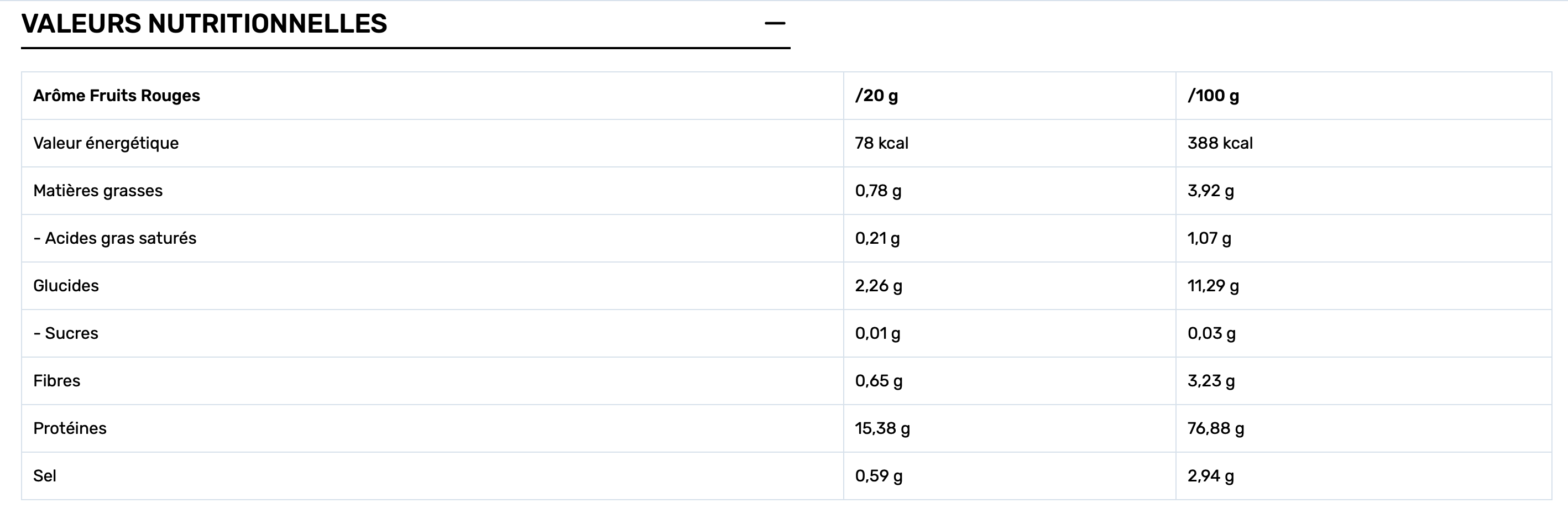The height and width of the screenshot is (524, 1568).
Task: Click the 0,01 g sugar value
Action: tap(877, 333)
